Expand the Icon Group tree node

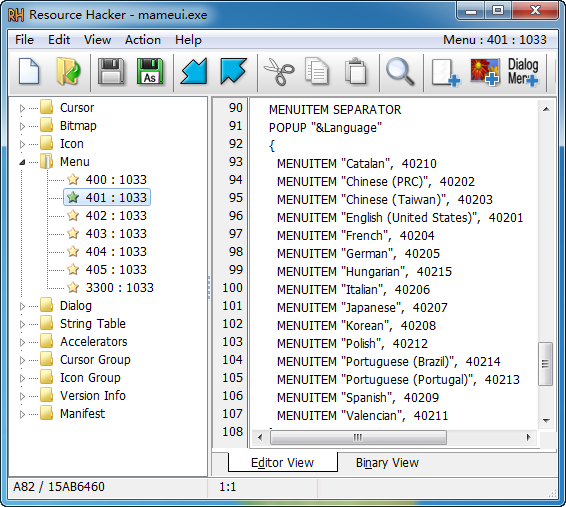click(22, 378)
